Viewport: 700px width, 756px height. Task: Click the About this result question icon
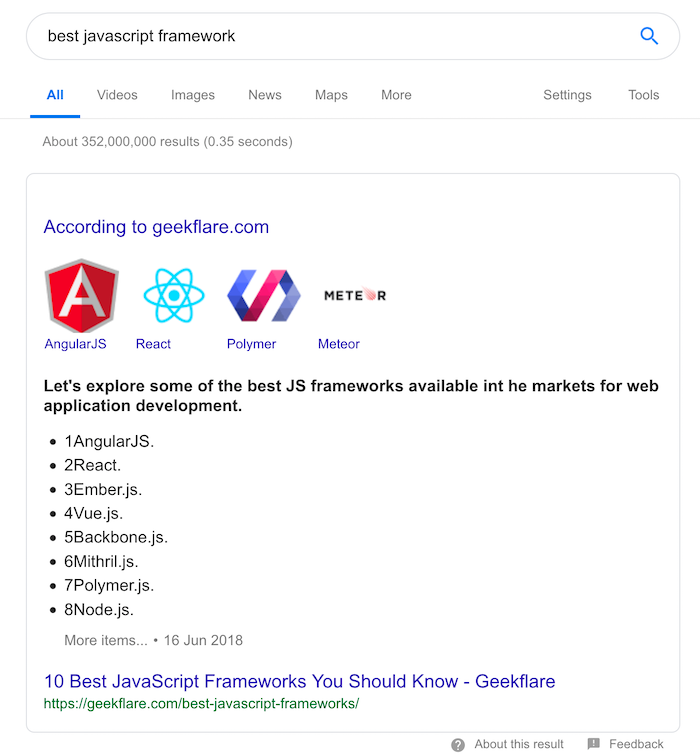pos(458,744)
